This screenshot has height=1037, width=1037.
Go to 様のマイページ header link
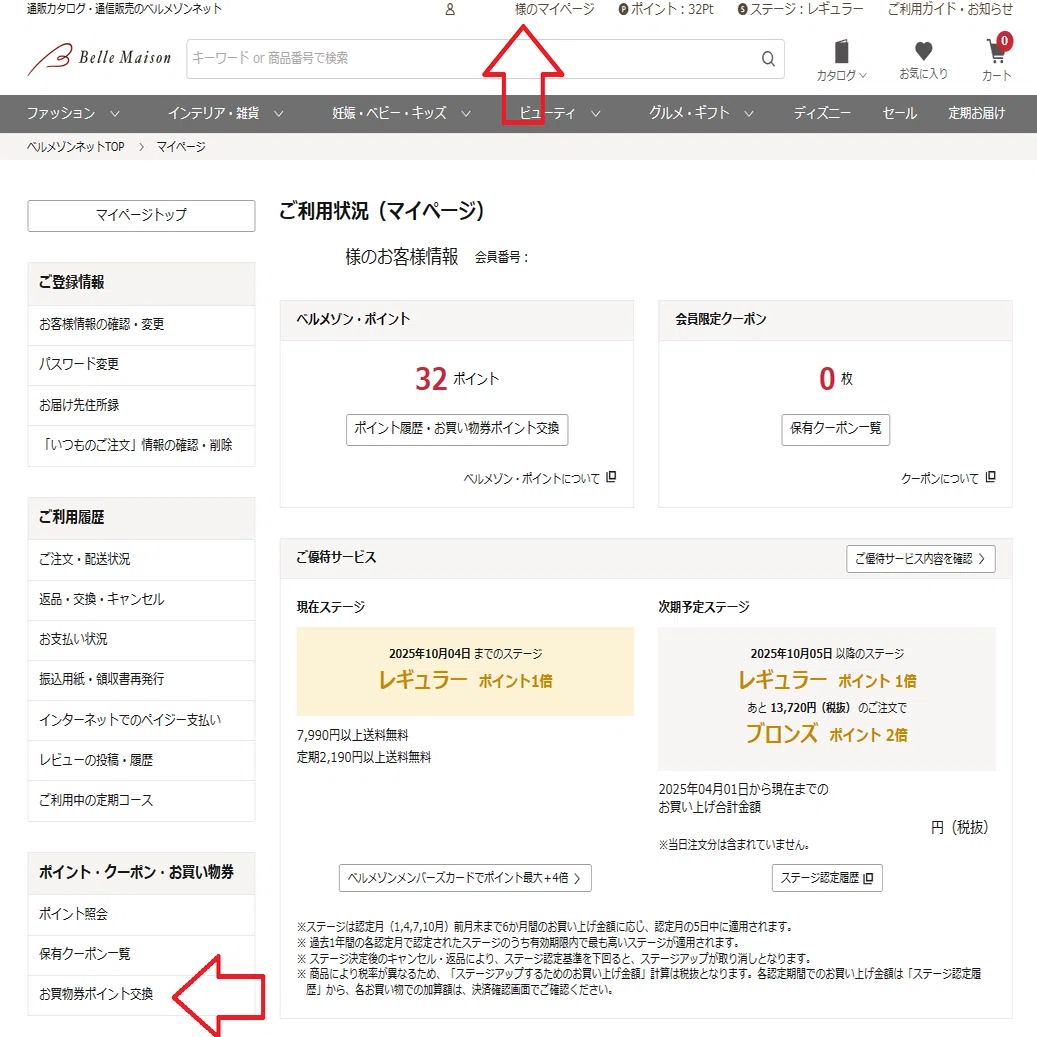tap(554, 9)
